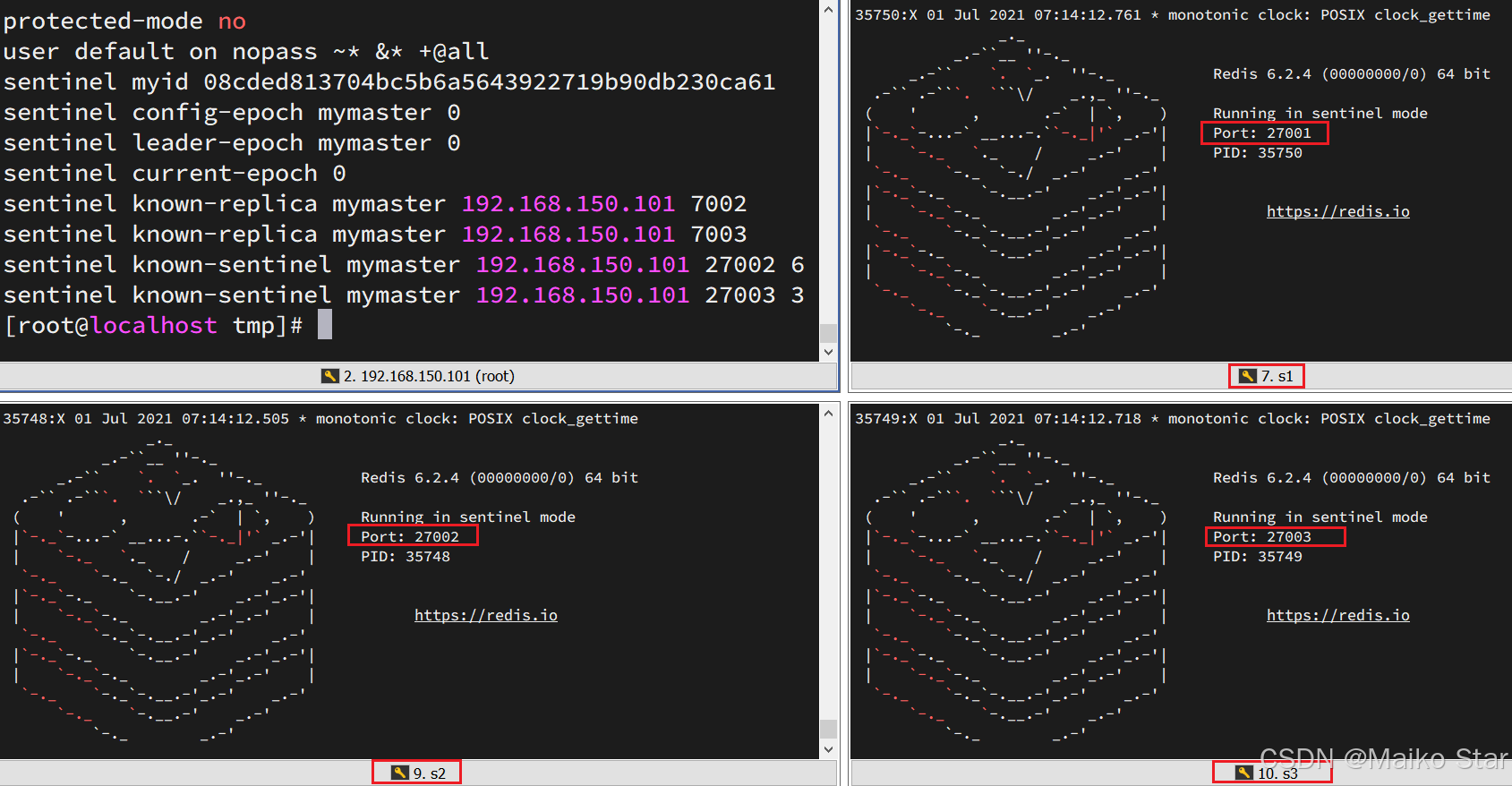Open the https://redis.io link in the s1 pane
Viewport: 1512px width, 786px height.
tap(1337, 211)
